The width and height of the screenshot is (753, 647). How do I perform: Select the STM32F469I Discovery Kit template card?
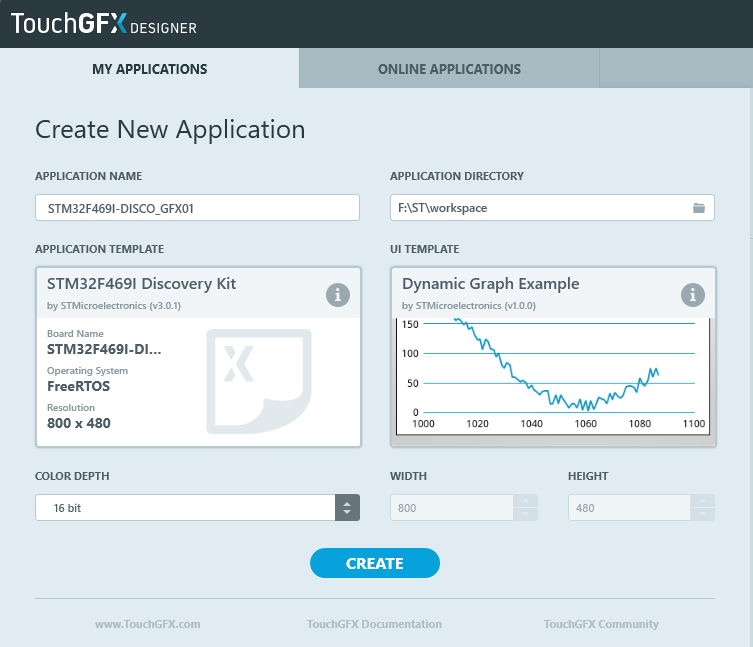tap(198, 357)
